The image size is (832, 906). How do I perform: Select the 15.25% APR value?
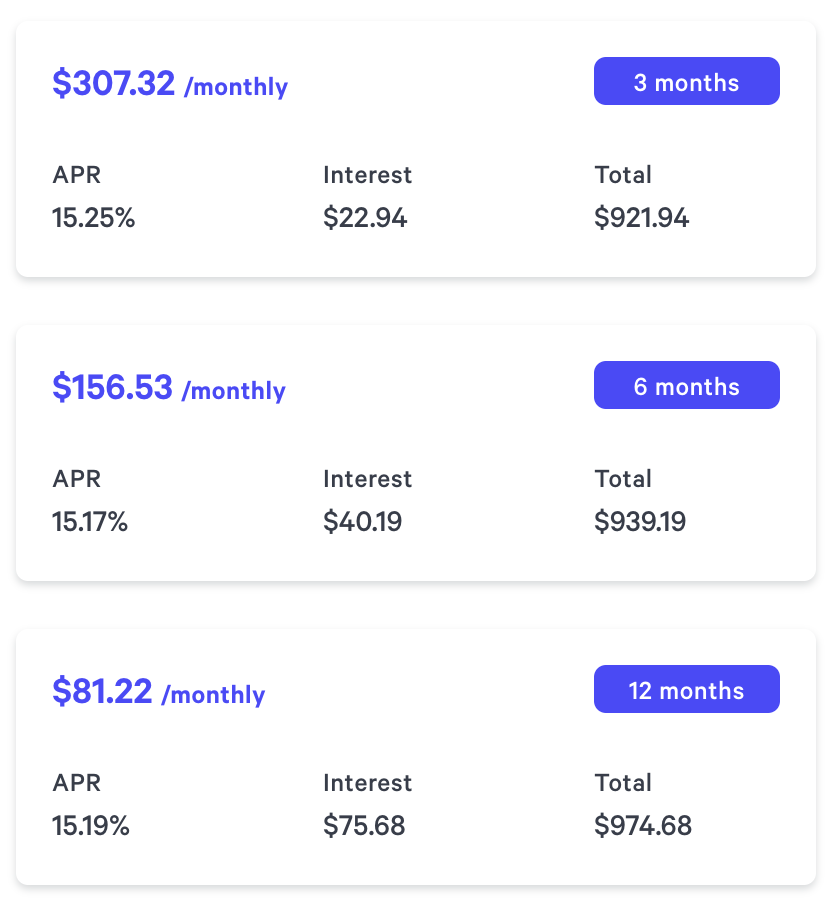[x=94, y=218]
